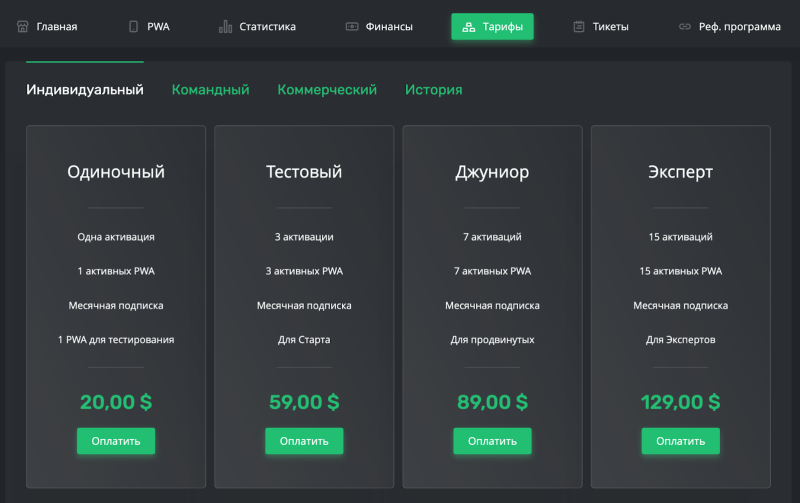Click the banknote icon beside Финансы
Screen dimensions: 800x503
[x=352, y=27]
